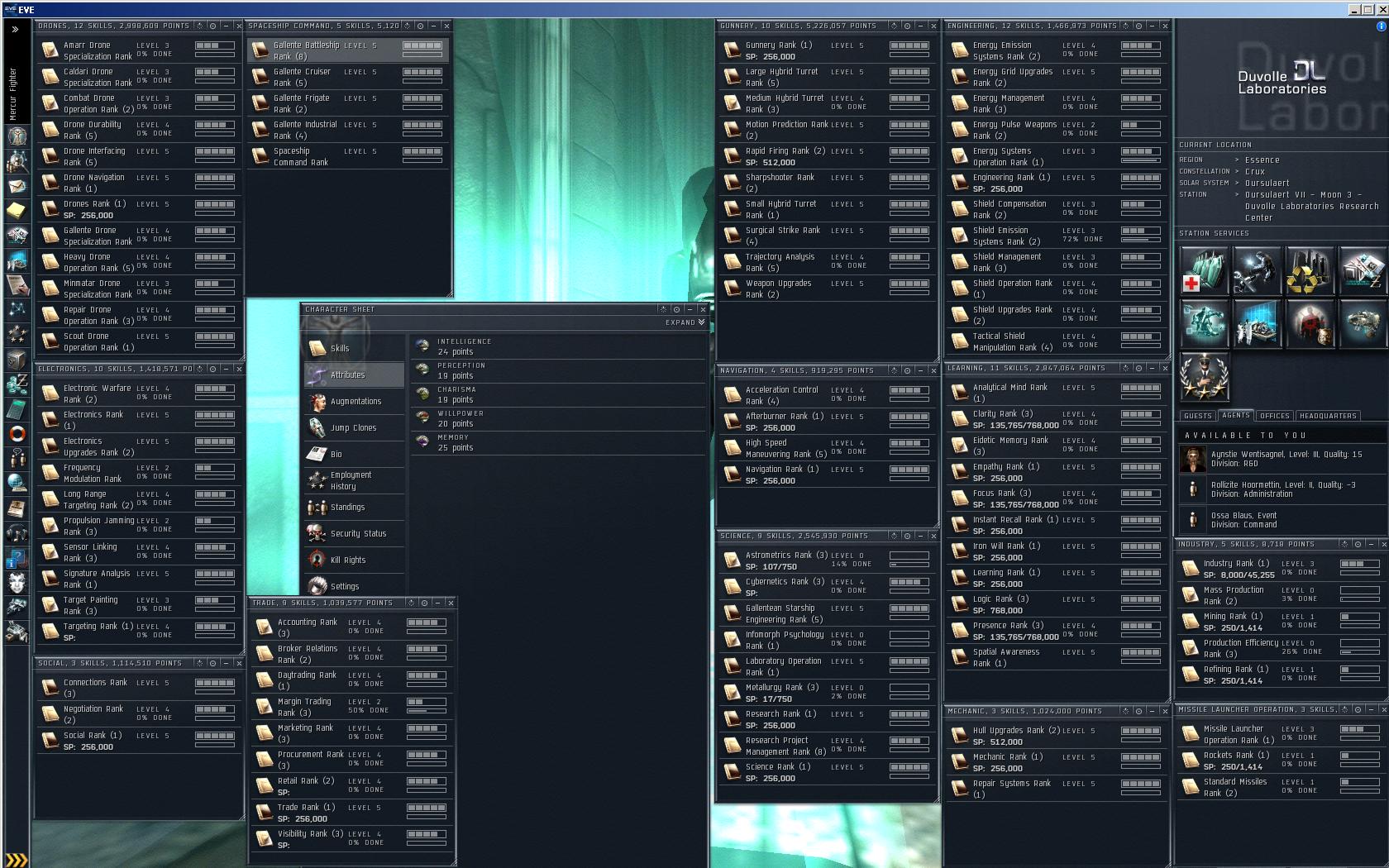Toggle the circle pin icon on Drones window

pyautogui.click(x=212, y=26)
